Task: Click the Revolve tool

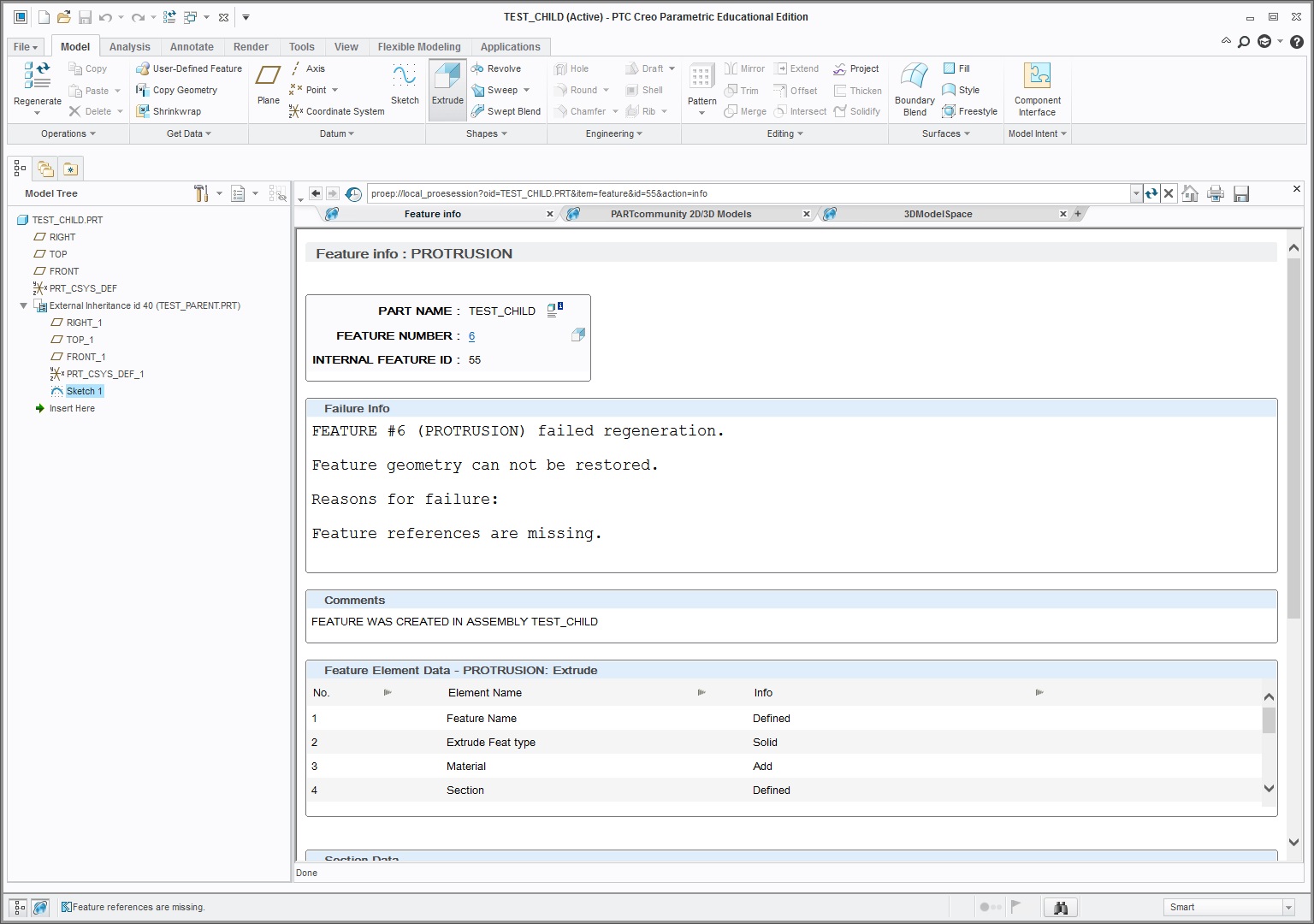Action: [x=496, y=68]
